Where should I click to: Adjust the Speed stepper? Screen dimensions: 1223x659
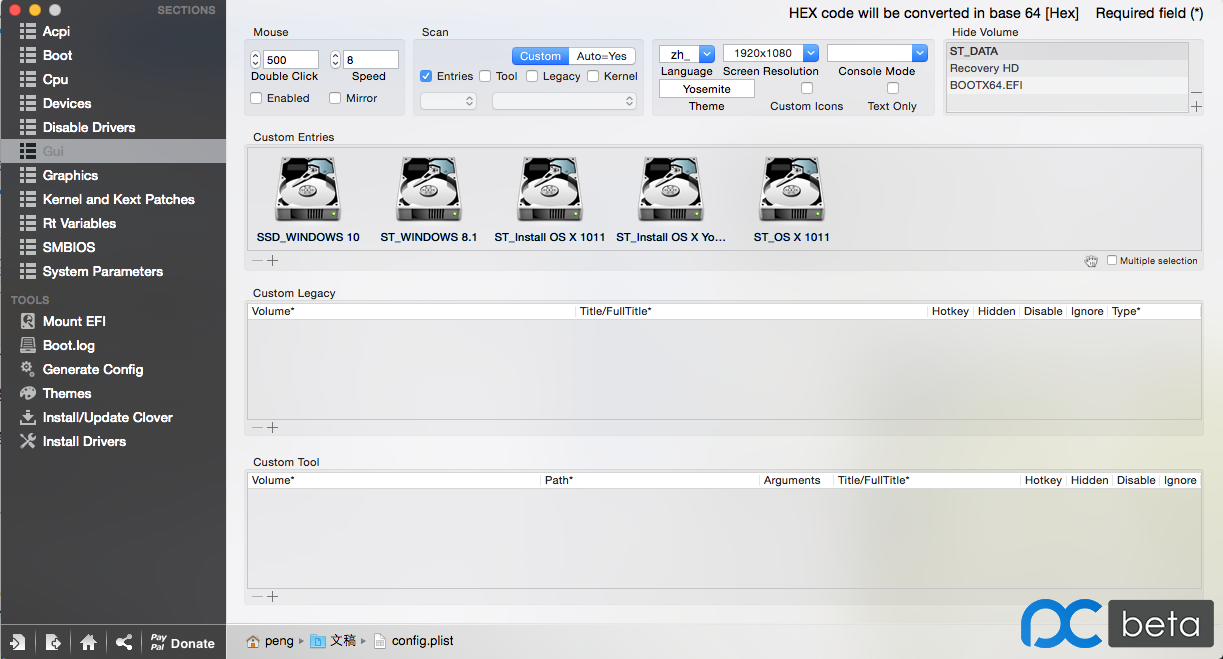[x=336, y=60]
